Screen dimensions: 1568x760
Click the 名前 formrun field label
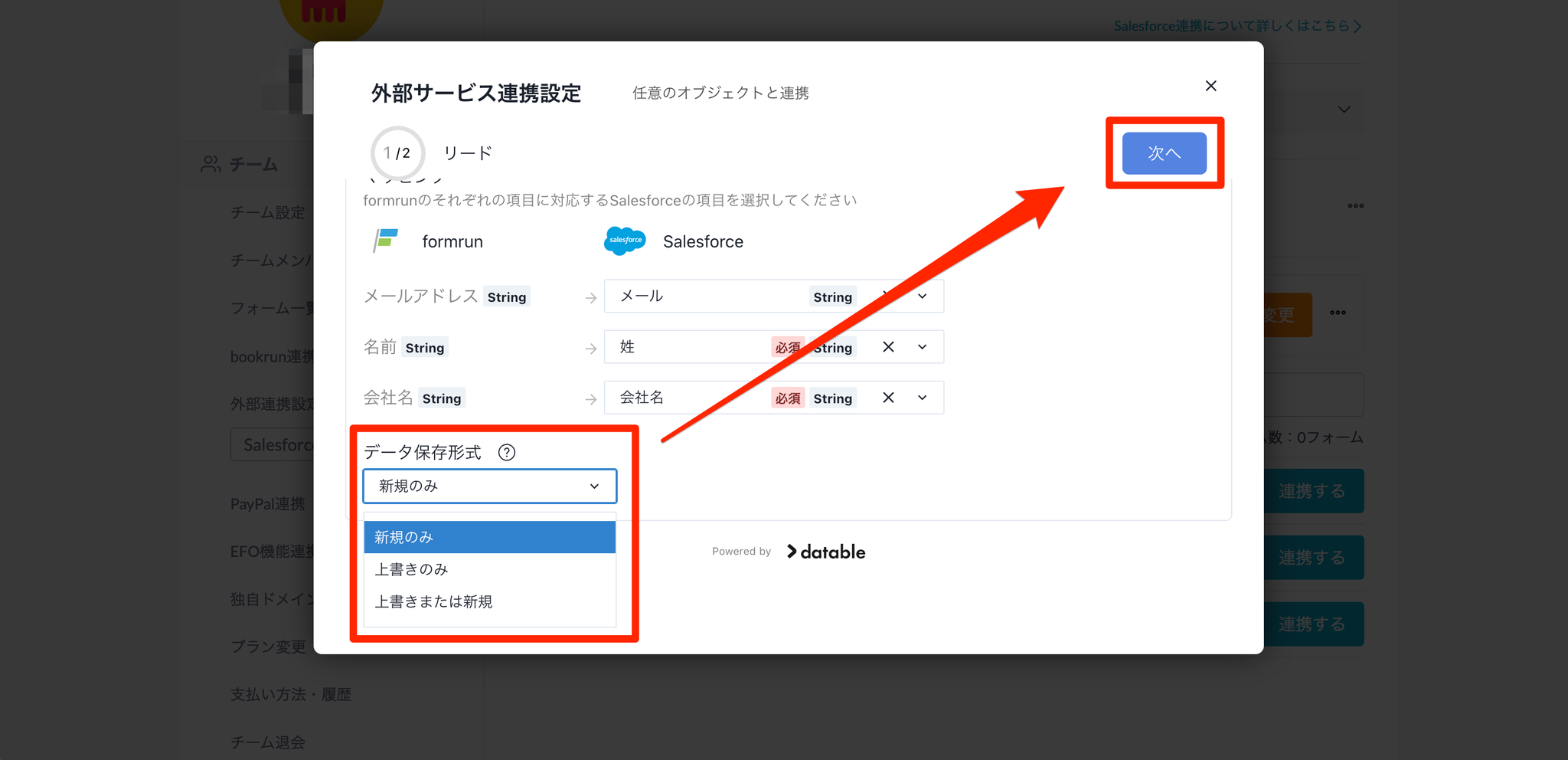380,347
